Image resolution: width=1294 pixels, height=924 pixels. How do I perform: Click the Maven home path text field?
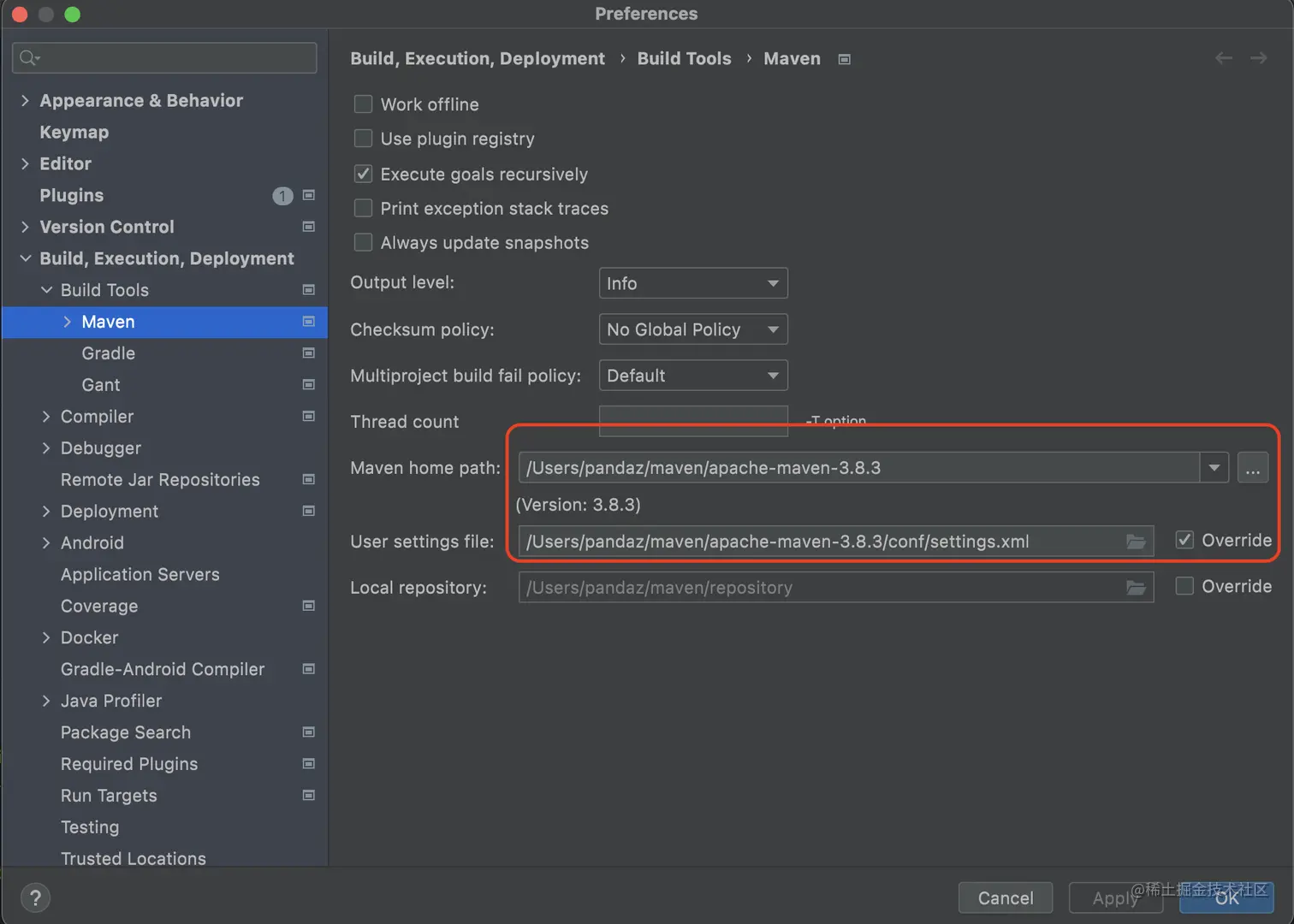pyautogui.click(x=859, y=468)
